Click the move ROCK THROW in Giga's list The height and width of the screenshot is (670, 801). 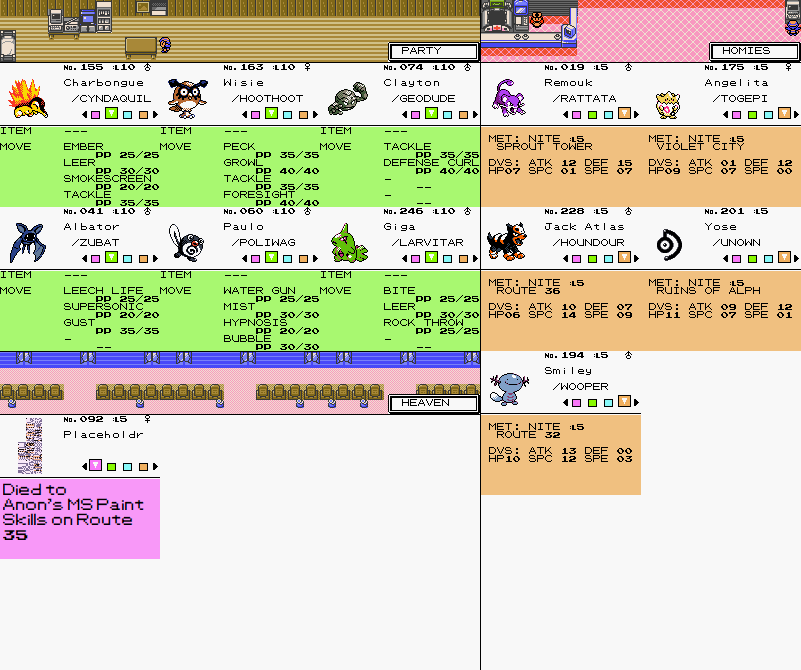point(423,323)
